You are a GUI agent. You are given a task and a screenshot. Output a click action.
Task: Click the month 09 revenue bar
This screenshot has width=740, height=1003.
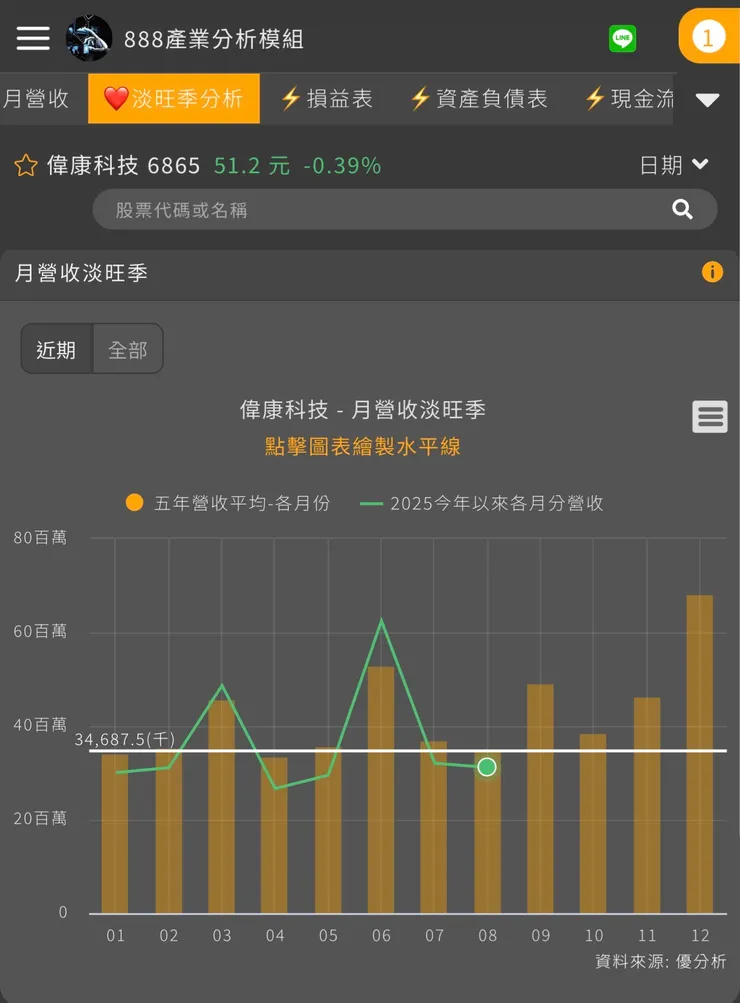[540, 798]
